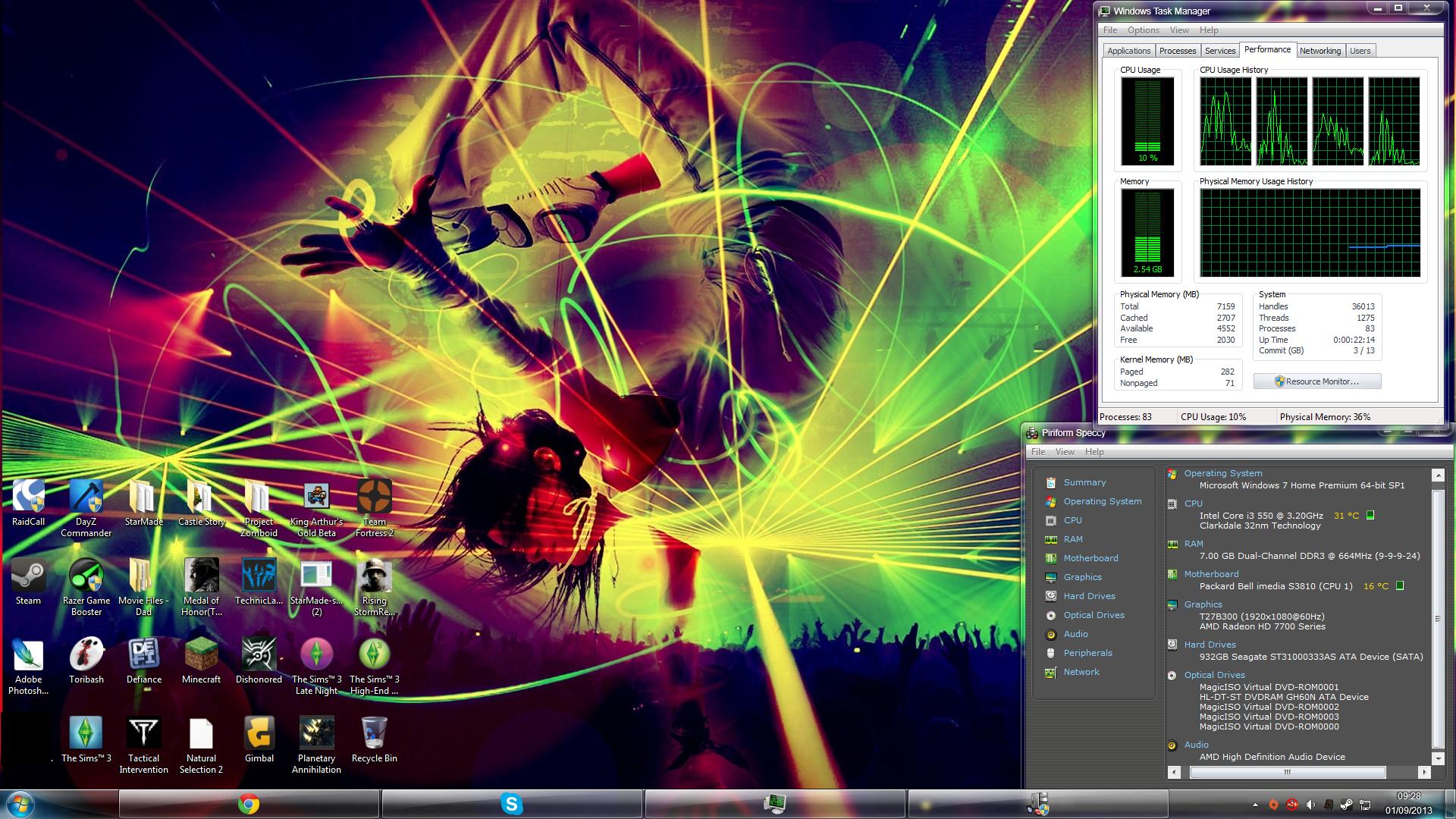Select the Planetary Annihilation icon
This screenshot has width=1456, height=819.
(x=316, y=745)
